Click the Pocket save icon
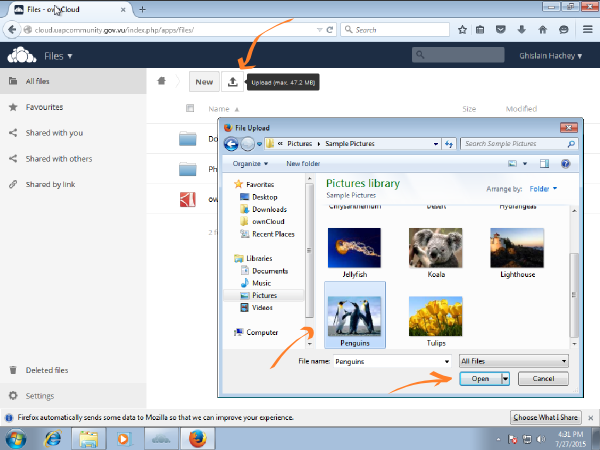600x450 pixels. point(501,29)
